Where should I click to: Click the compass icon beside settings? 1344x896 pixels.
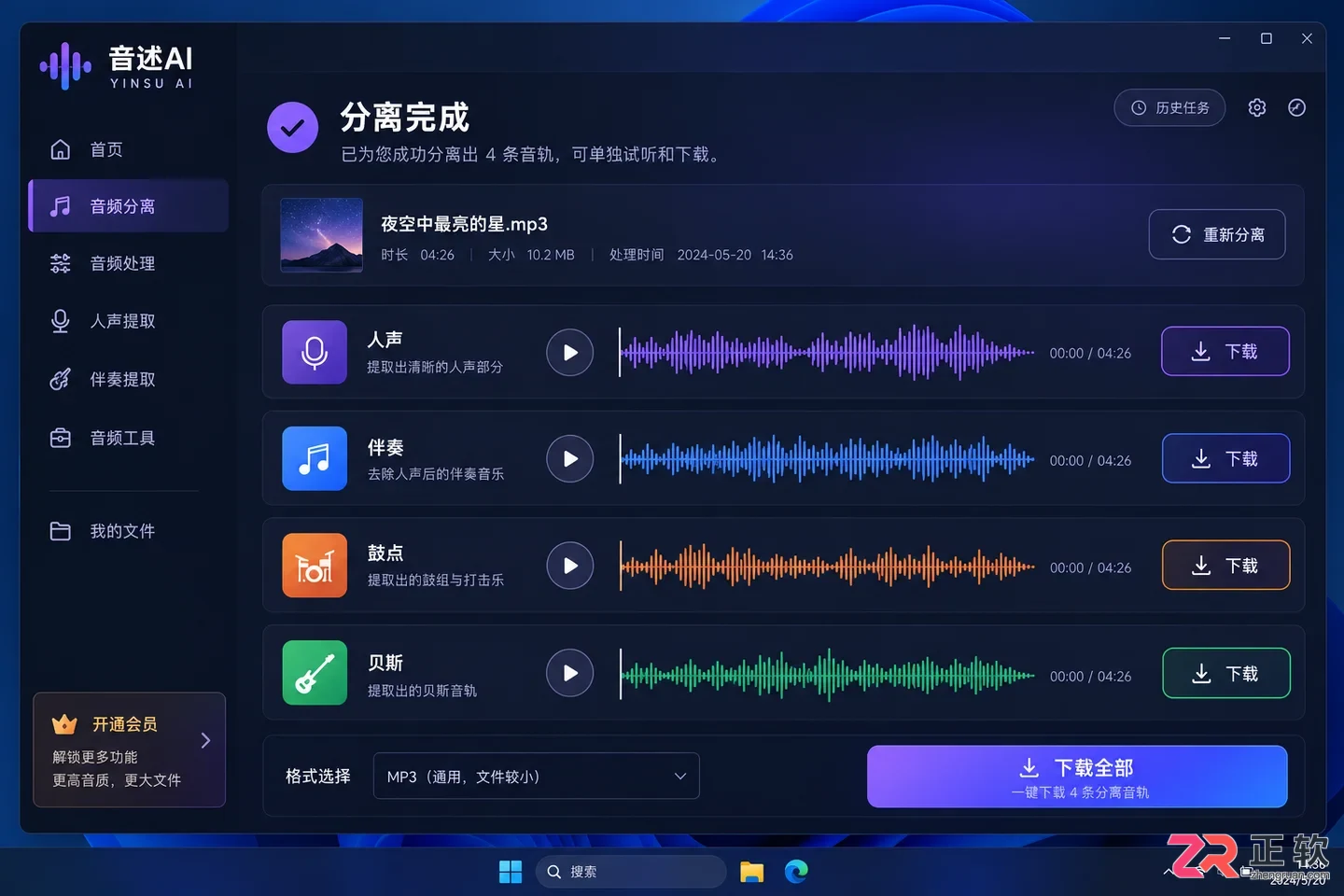pyautogui.click(x=1296, y=108)
